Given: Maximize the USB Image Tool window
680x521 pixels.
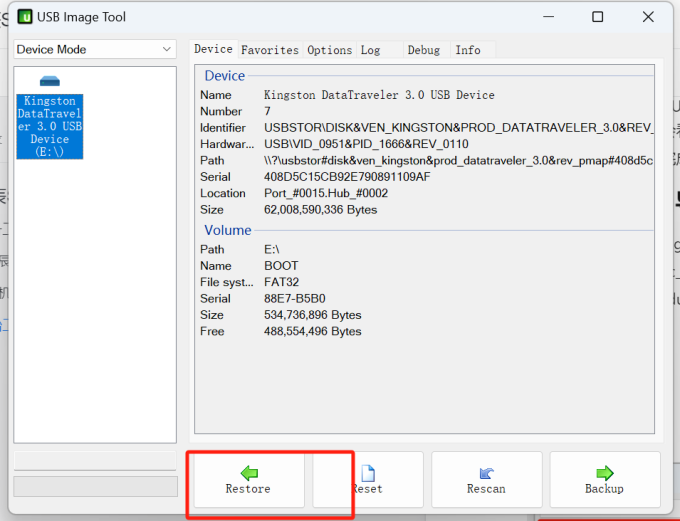Looking at the screenshot, I should coord(597,17).
